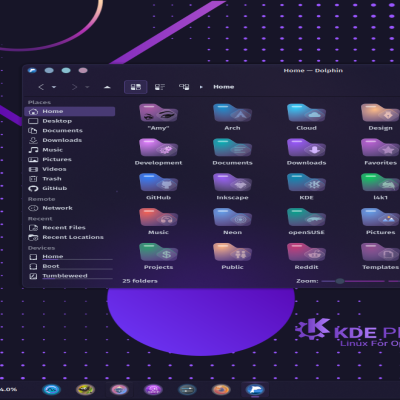
Task: Switch to Icons view mode
Action: pos(136,87)
